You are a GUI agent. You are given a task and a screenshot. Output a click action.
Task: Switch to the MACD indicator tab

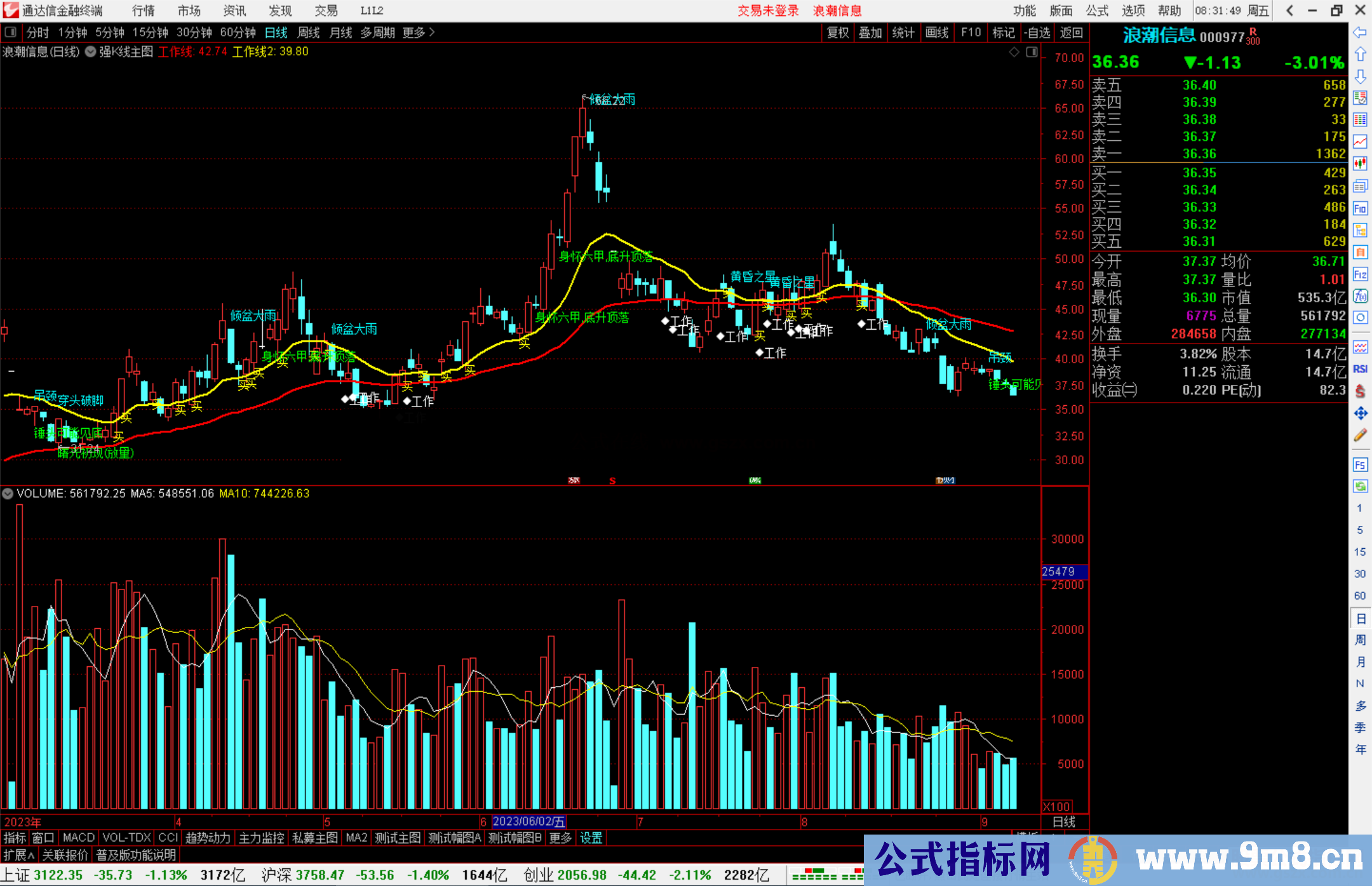pyautogui.click(x=79, y=838)
